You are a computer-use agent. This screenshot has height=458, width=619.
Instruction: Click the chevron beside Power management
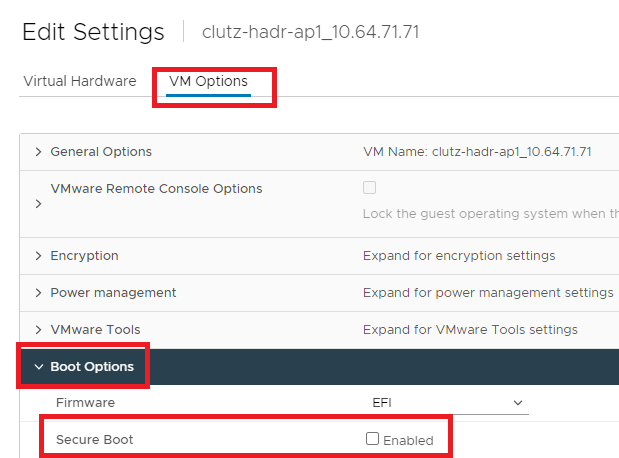(38, 293)
